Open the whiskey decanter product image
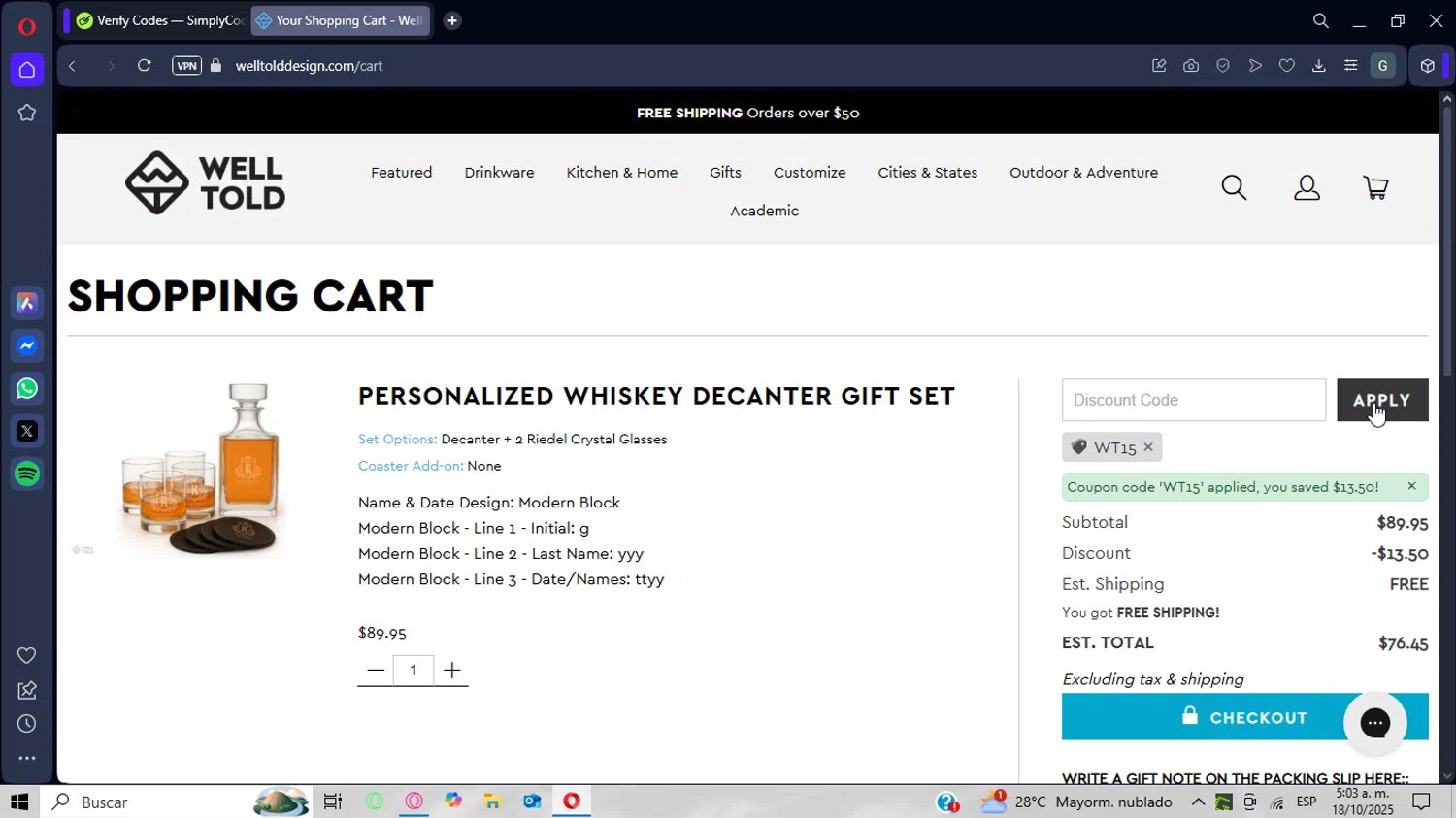Viewport: 1456px width, 818px height. click(x=200, y=470)
